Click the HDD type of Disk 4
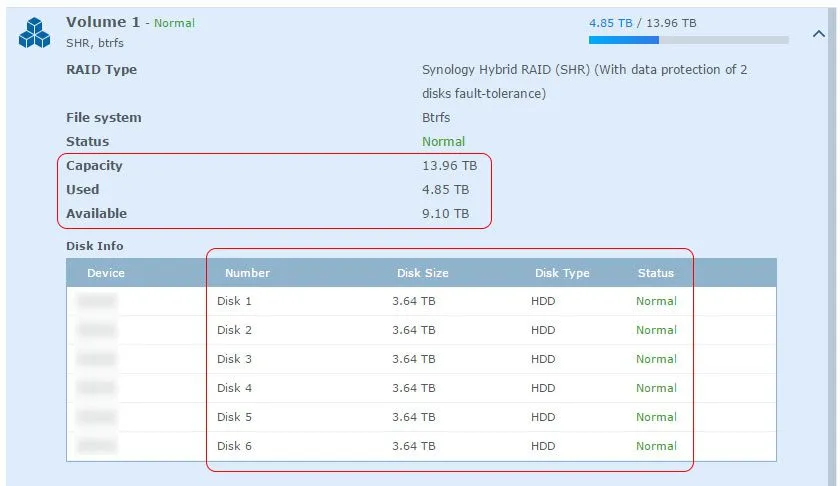Image resolution: width=840 pixels, height=486 pixels. pyautogui.click(x=543, y=388)
